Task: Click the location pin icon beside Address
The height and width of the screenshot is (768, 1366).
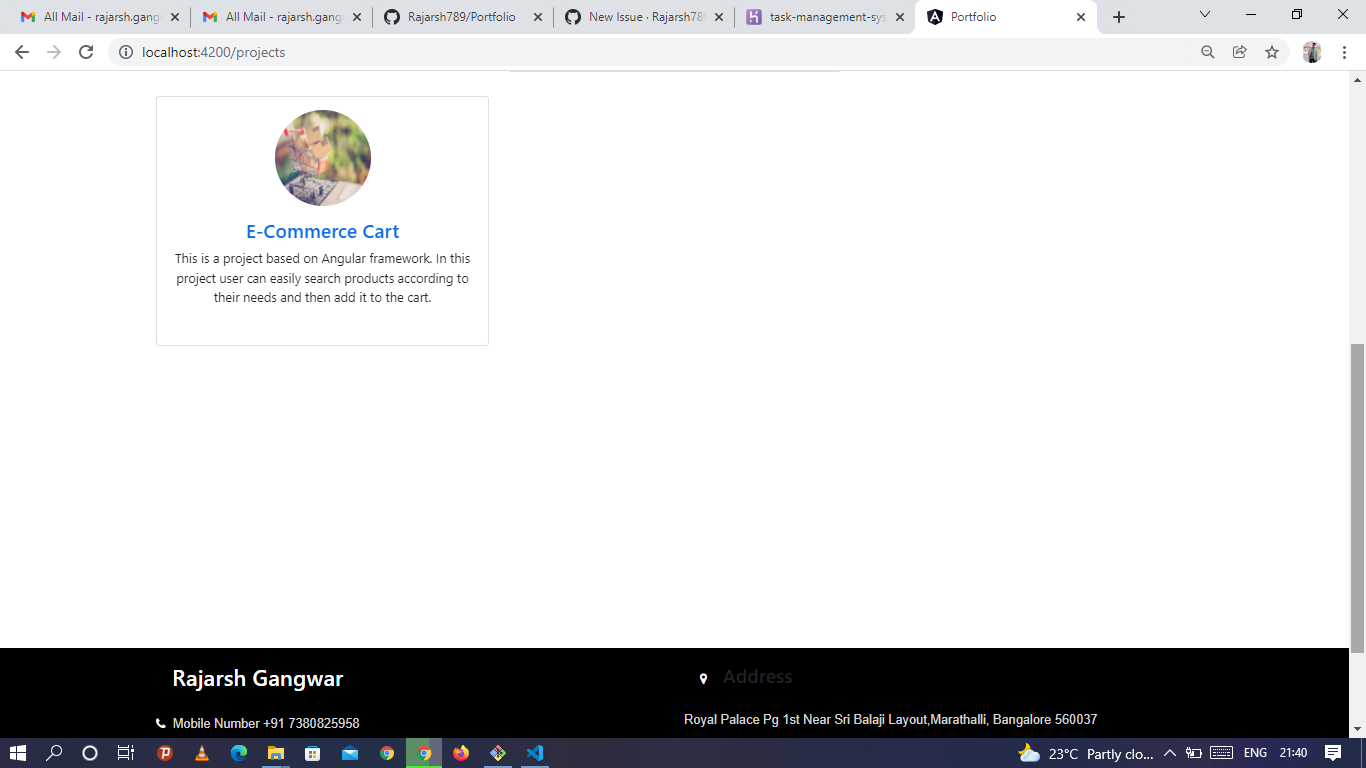Action: coord(703,679)
